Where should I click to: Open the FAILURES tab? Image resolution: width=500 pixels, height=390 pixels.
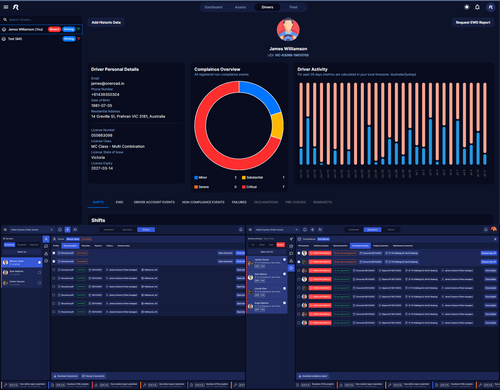(239, 202)
